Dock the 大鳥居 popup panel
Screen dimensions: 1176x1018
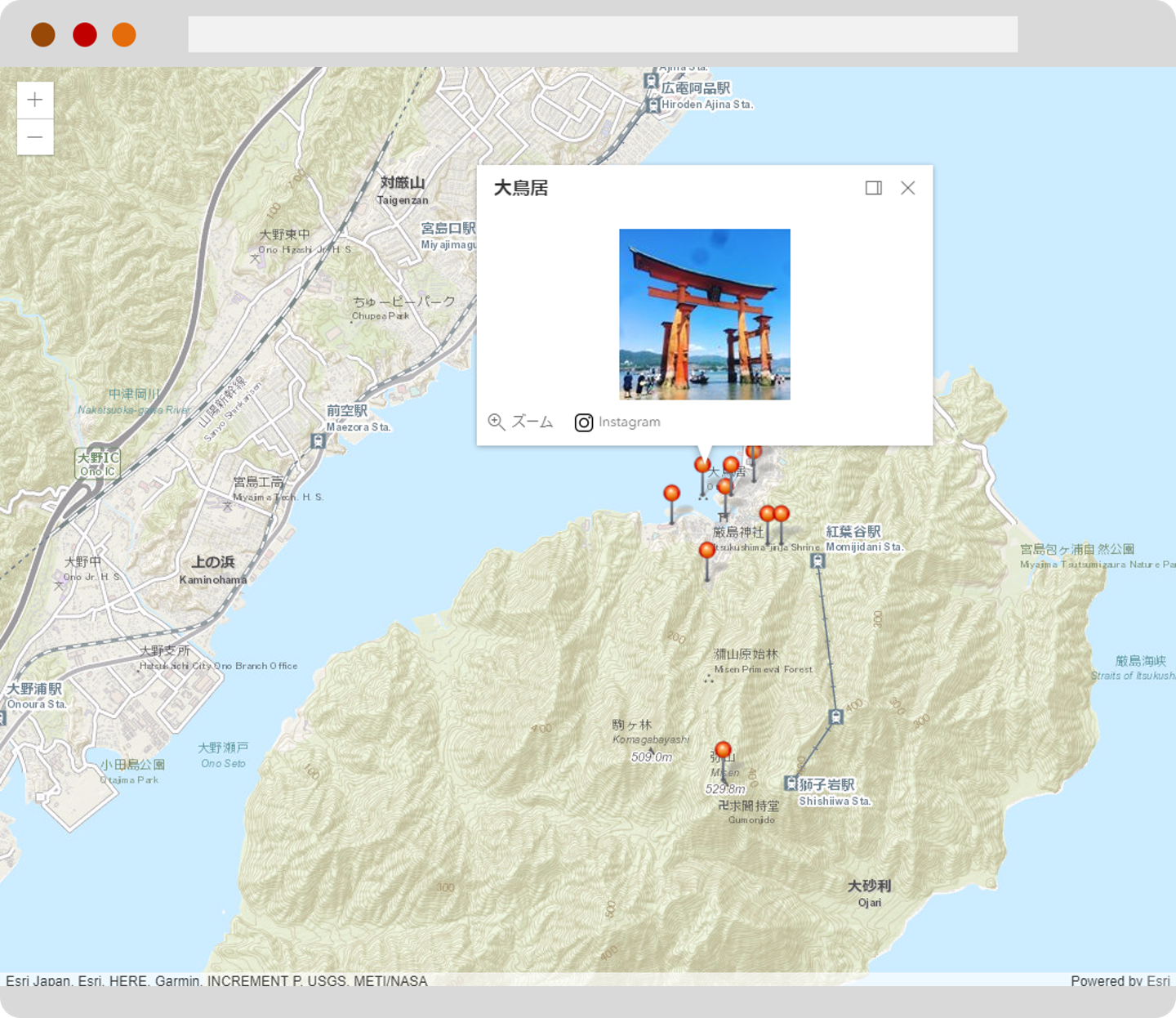tap(874, 188)
